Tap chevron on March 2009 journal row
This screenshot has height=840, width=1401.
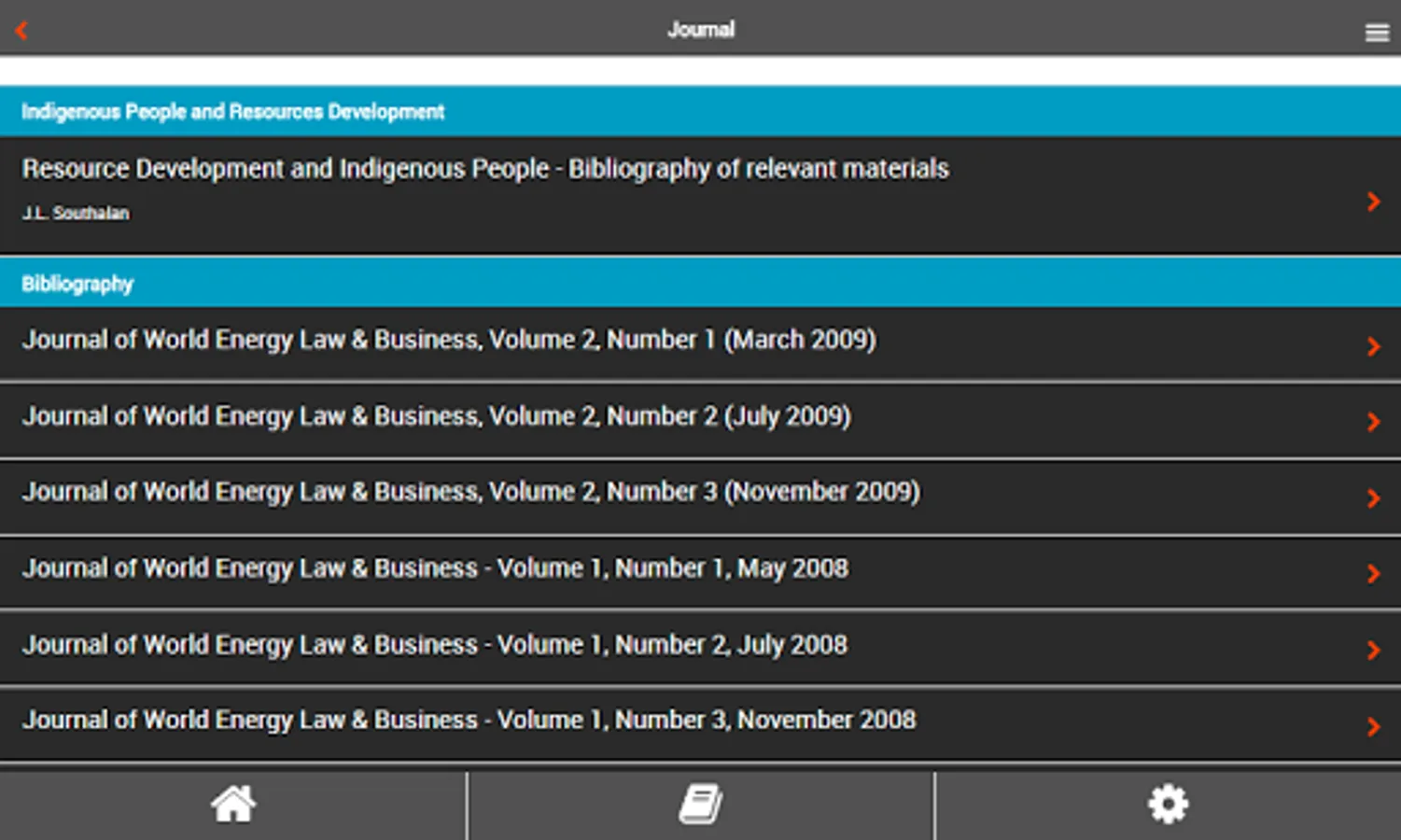(1373, 346)
